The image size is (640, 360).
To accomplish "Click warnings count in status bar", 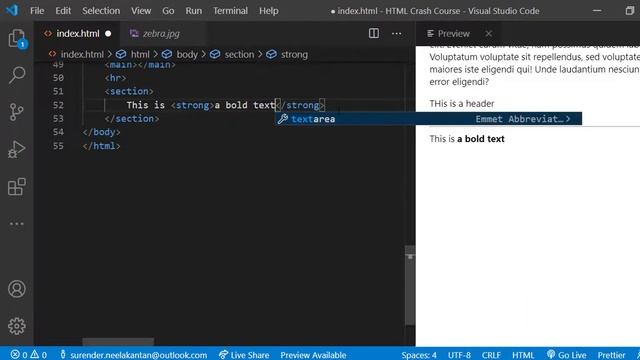I will tap(38, 355).
